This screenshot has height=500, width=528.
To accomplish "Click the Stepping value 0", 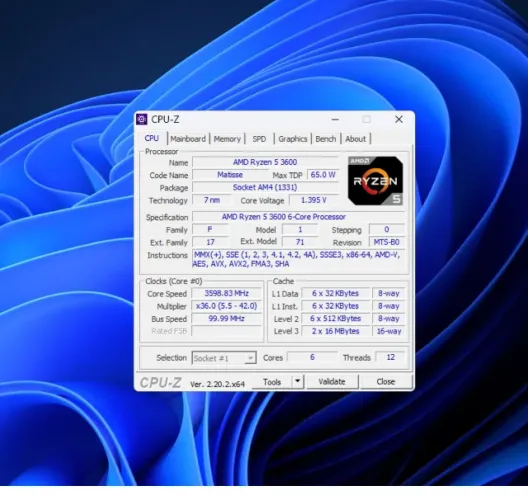I will [x=387, y=230].
